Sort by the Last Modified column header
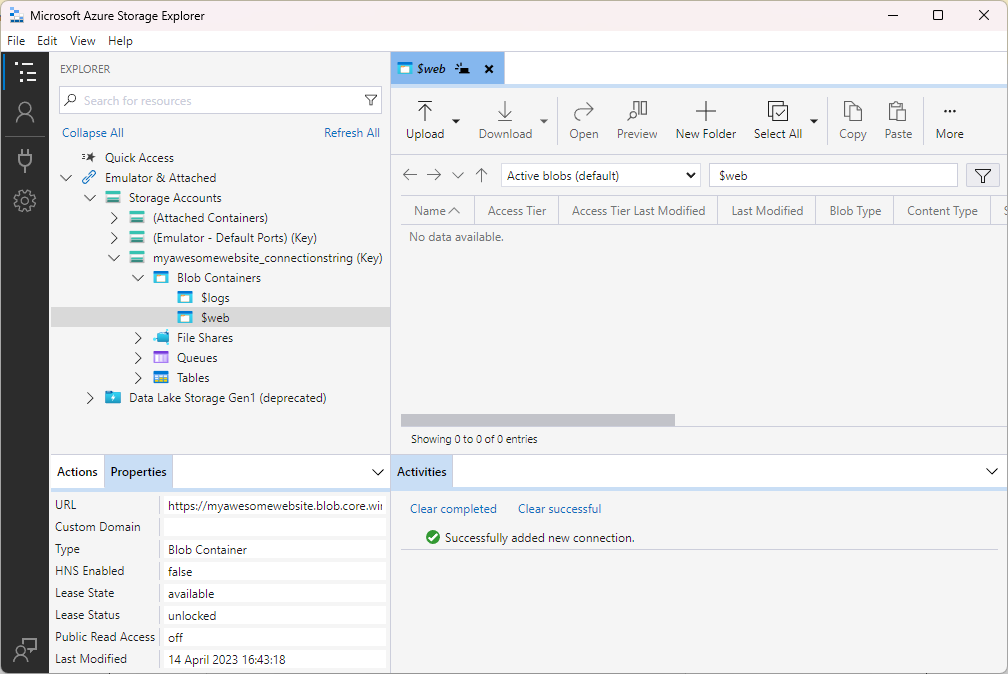The height and width of the screenshot is (674, 1008). 767,211
